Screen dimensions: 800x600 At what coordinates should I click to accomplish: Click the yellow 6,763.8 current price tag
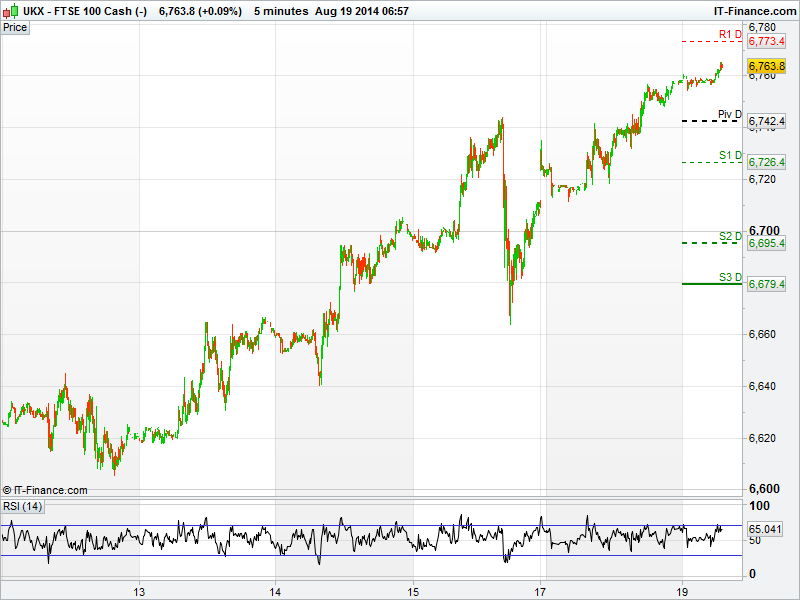click(767, 66)
